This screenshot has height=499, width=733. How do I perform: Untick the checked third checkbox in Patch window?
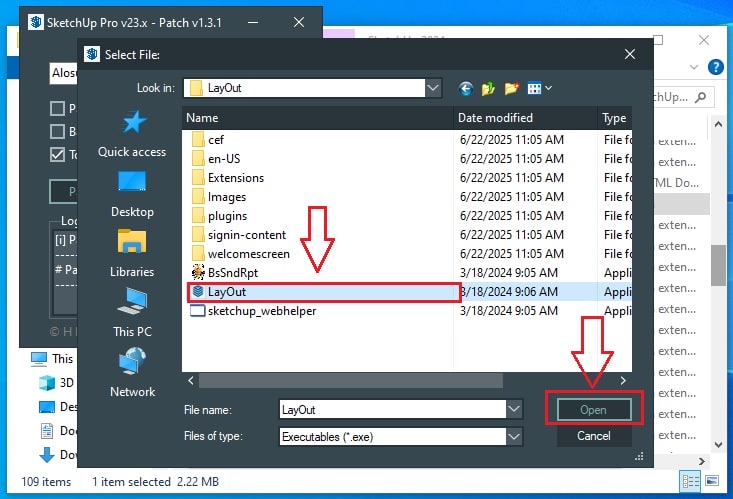57,154
